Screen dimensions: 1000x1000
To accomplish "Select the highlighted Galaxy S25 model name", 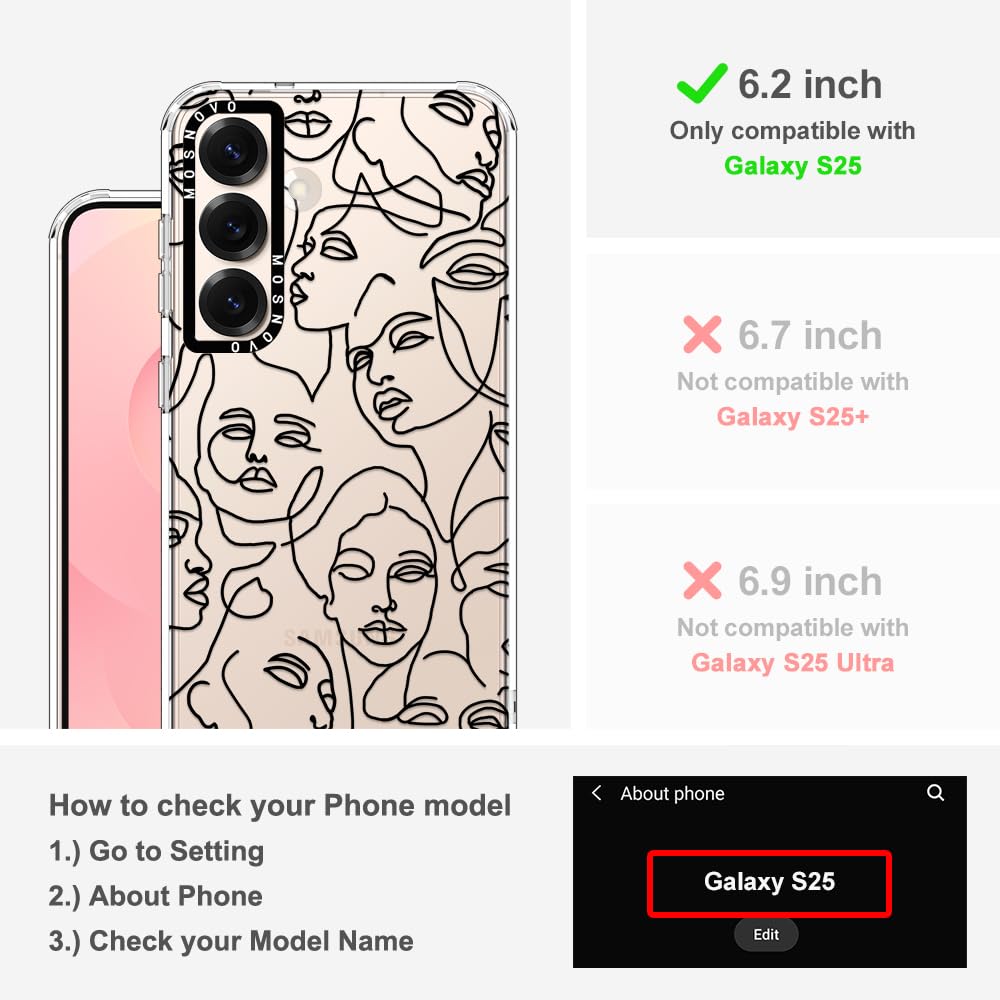I will pyautogui.click(x=769, y=883).
